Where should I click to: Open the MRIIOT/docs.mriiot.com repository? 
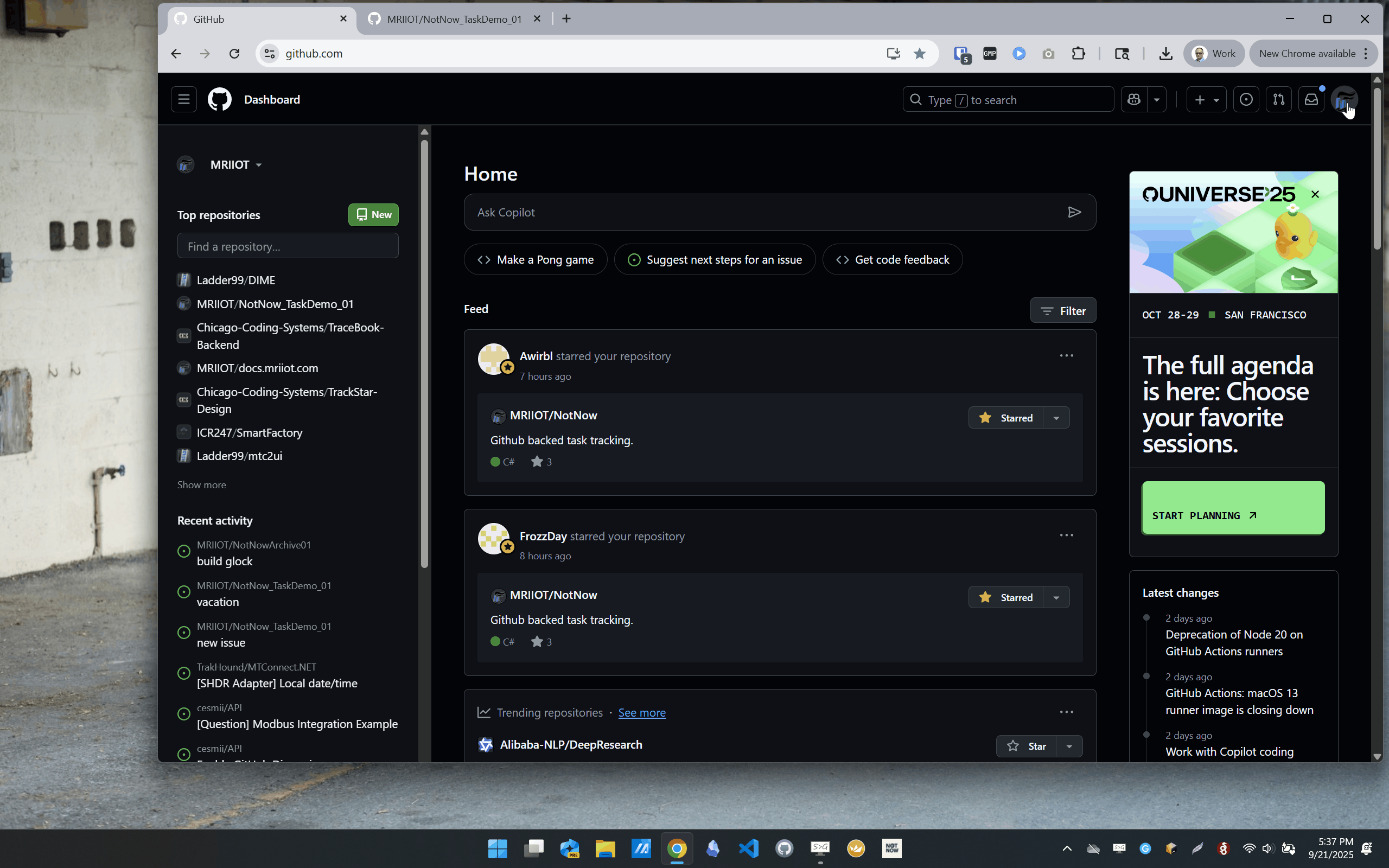click(x=257, y=368)
